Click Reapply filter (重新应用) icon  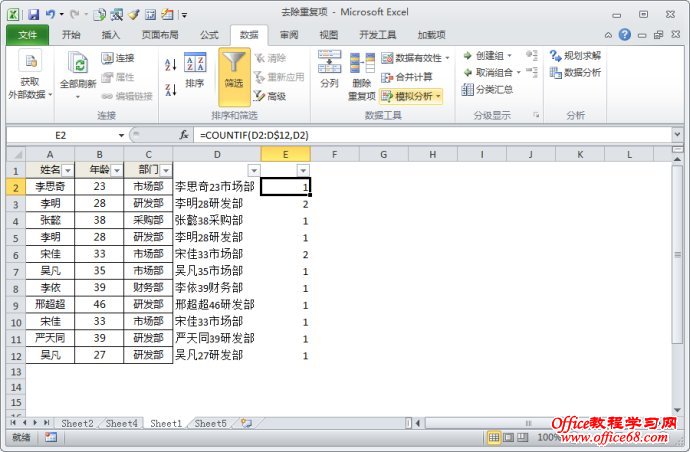(260, 77)
